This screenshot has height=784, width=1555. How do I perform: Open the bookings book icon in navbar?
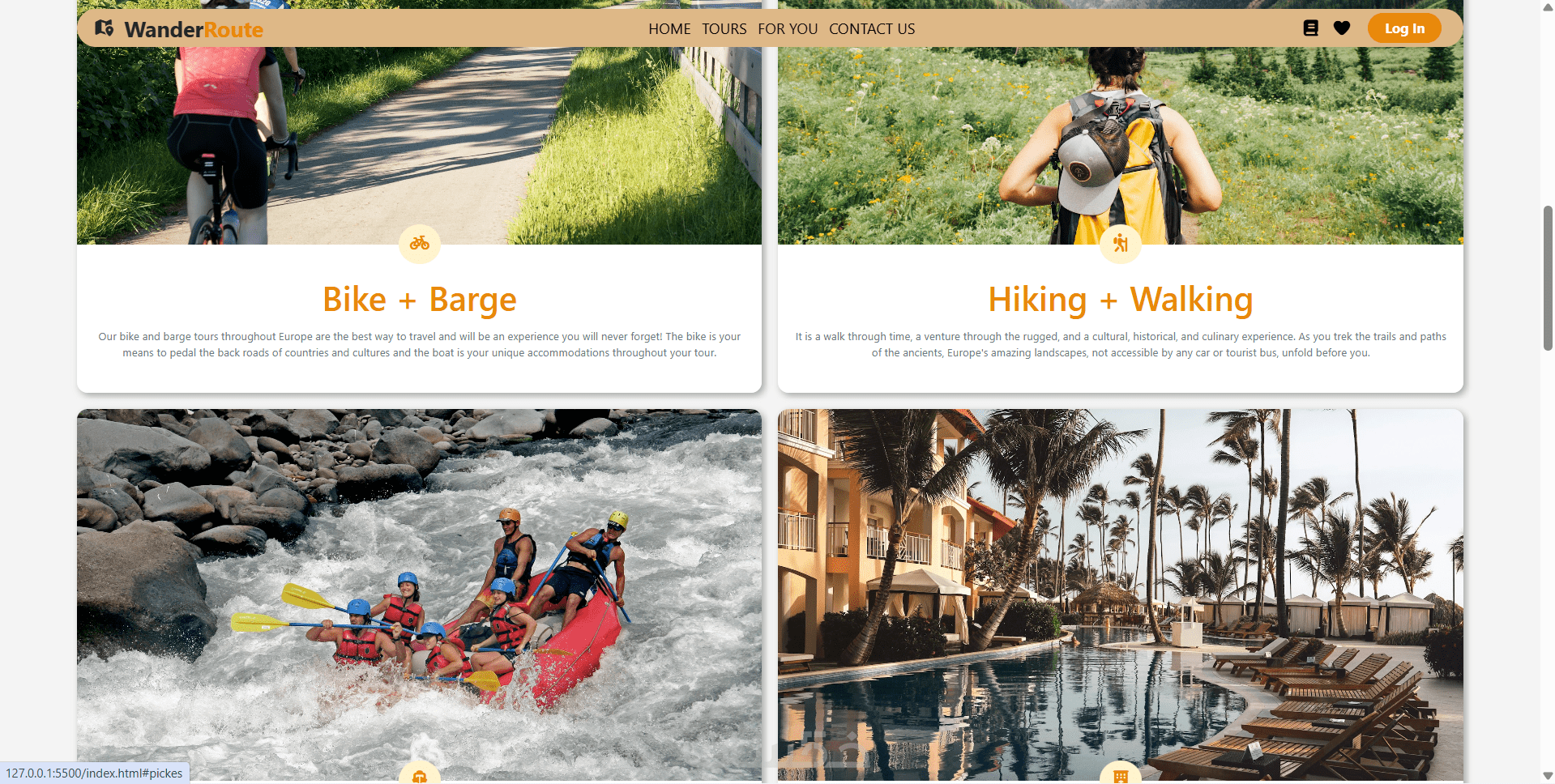[x=1310, y=28]
